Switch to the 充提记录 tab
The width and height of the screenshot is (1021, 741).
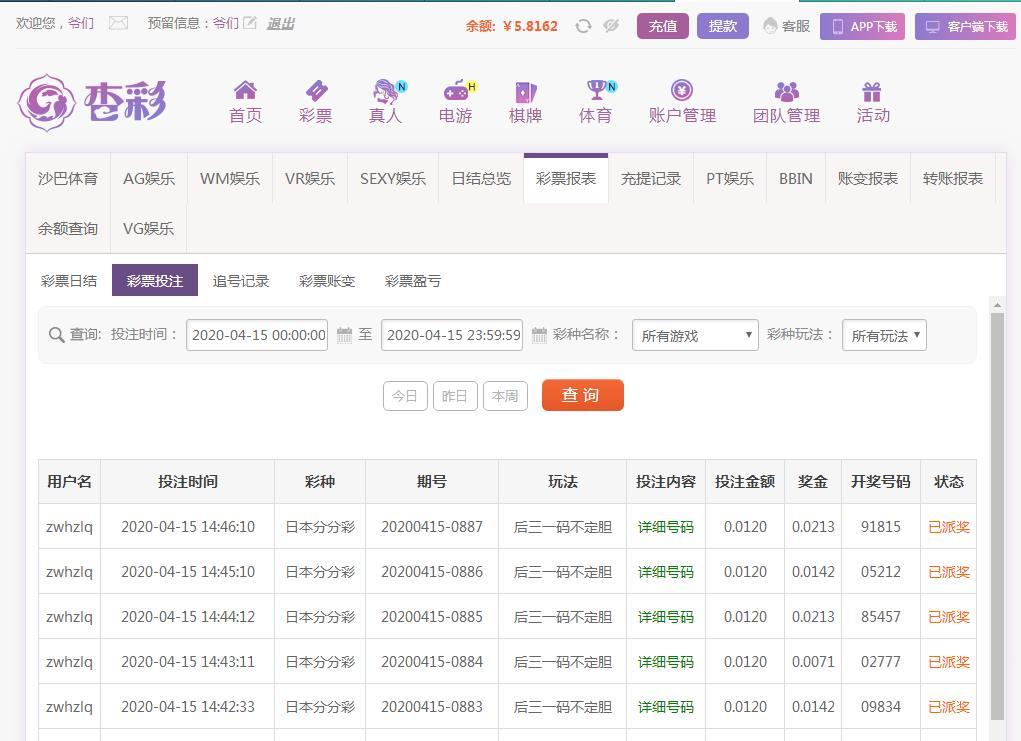(650, 179)
